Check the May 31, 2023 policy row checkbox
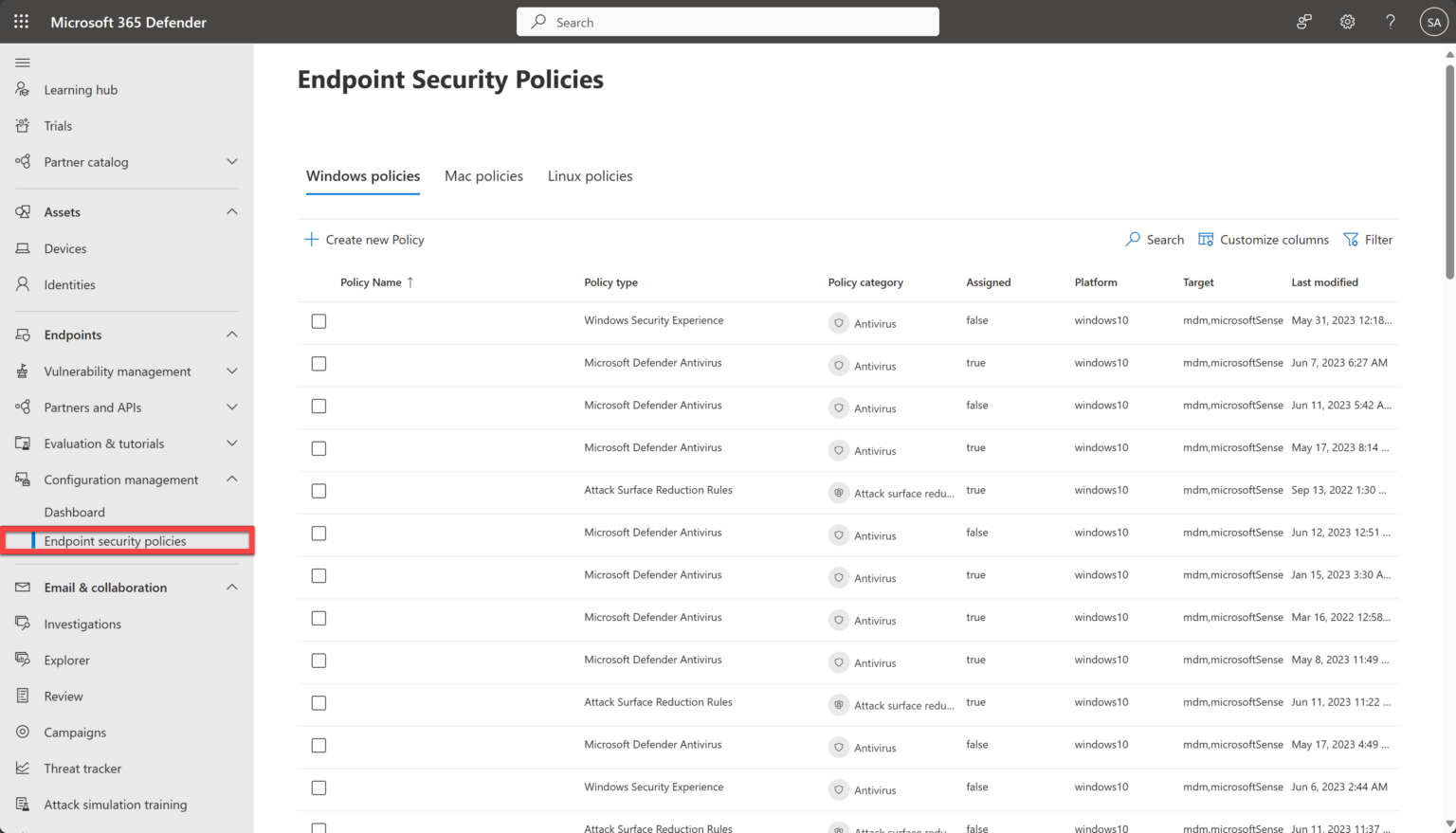 318,321
